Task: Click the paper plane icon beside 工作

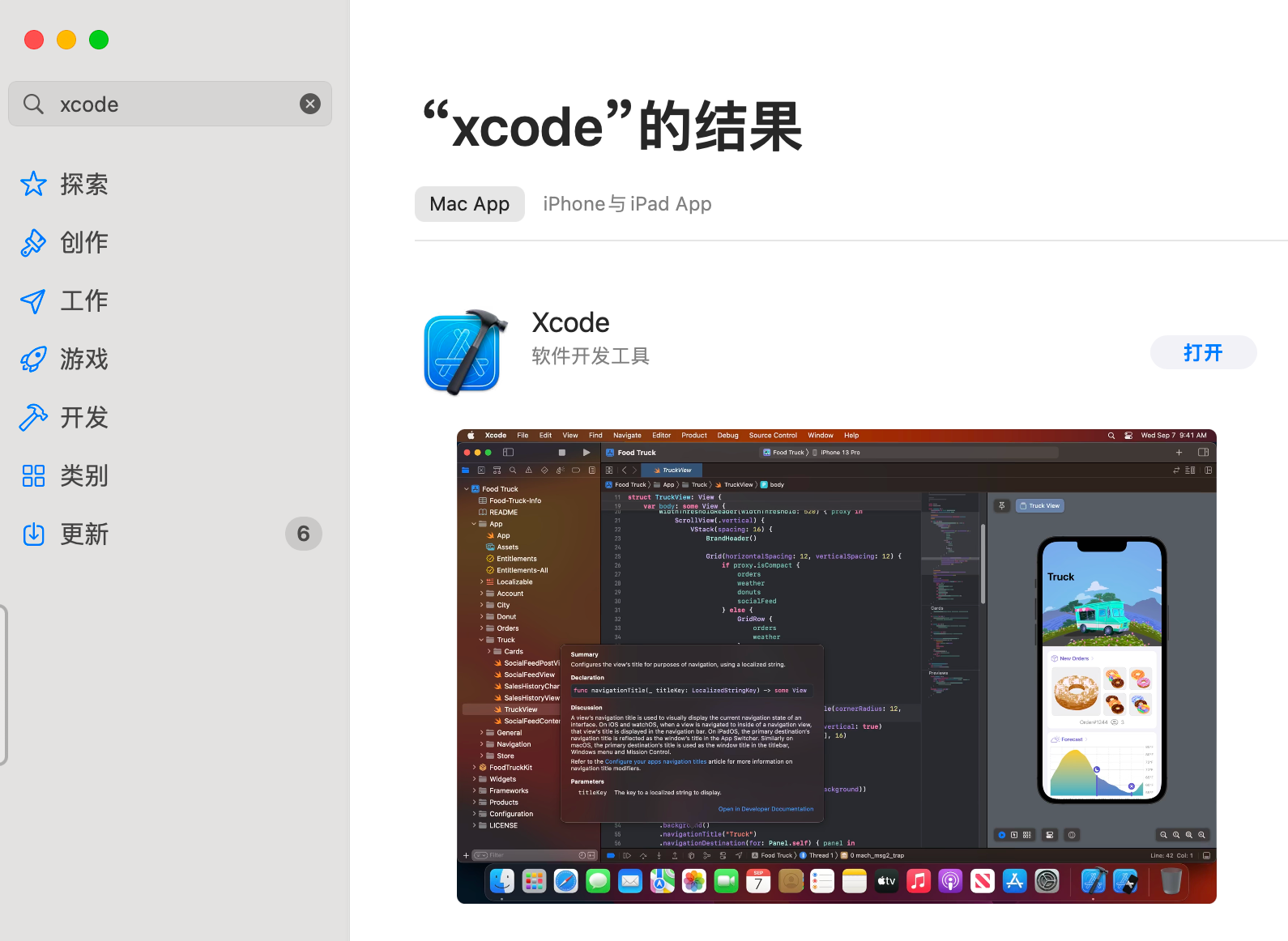Action: tap(33, 300)
